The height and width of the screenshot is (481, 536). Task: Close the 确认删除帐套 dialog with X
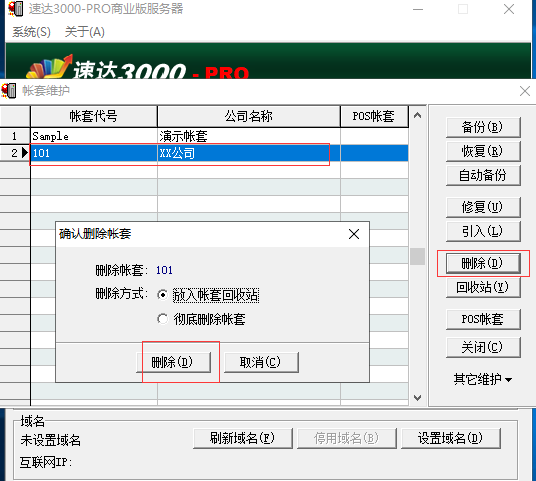click(354, 234)
